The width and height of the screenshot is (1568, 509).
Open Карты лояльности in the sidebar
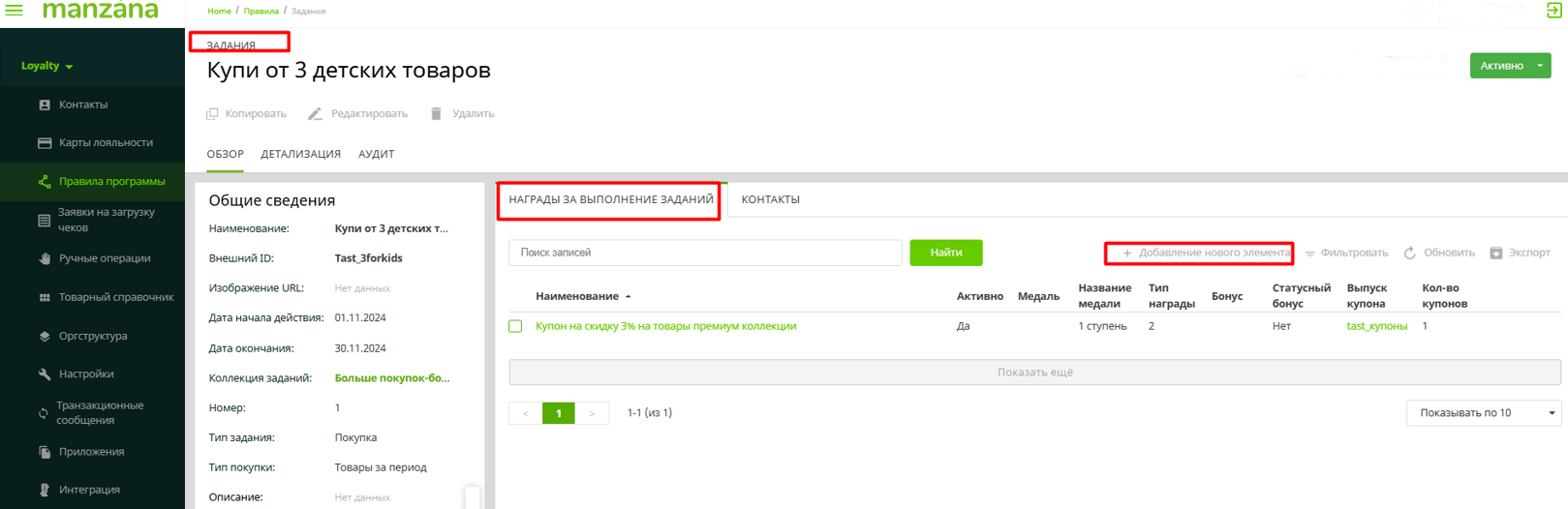coord(106,143)
